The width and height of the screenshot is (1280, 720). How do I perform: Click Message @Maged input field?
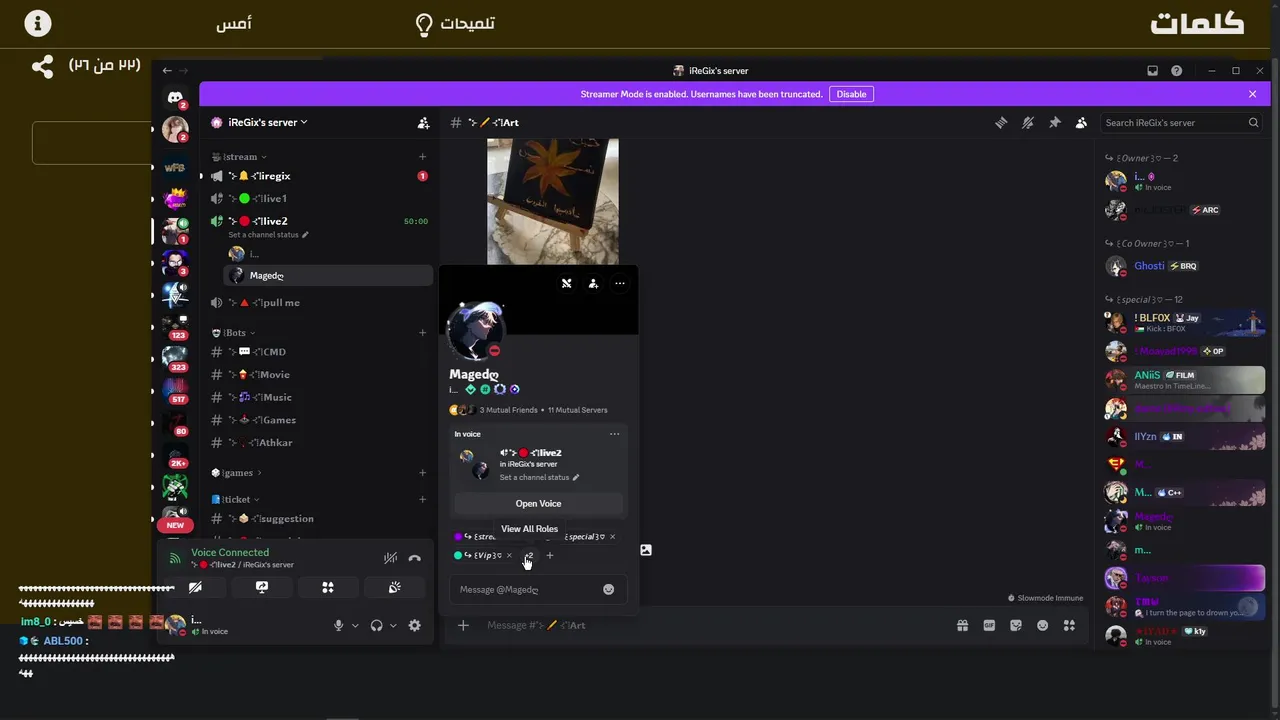[x=538, y=589]
